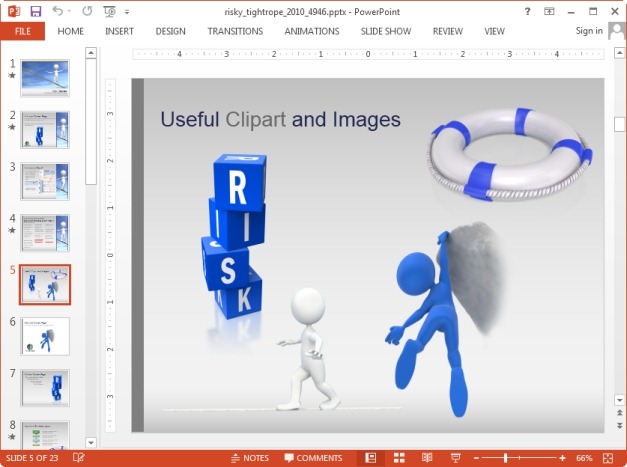Switch to the DESIGN ribbon tab
The image size is (627, 467).
(170, 31)
